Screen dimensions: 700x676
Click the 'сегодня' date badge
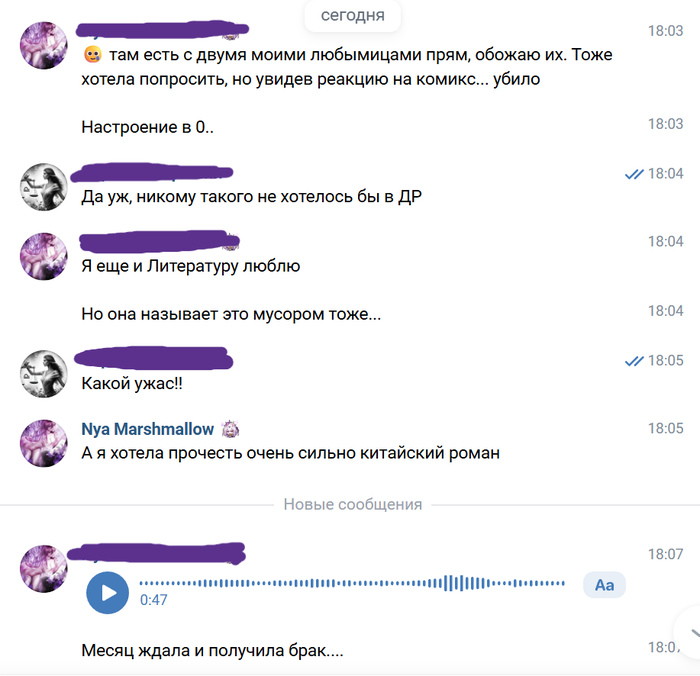pos(352,16)
